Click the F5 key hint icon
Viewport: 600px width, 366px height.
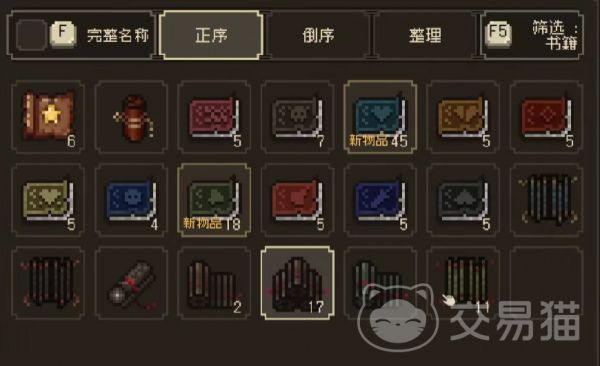coord(498,34)
